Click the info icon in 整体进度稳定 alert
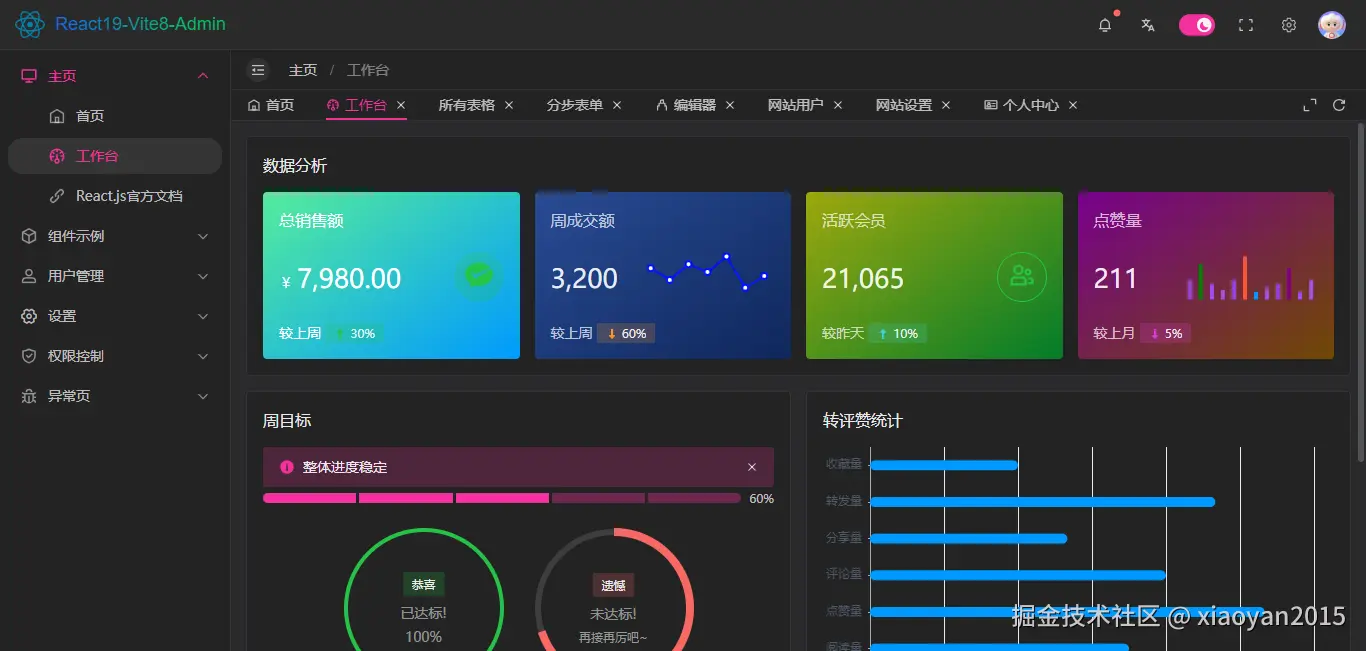 pos(287,467)
